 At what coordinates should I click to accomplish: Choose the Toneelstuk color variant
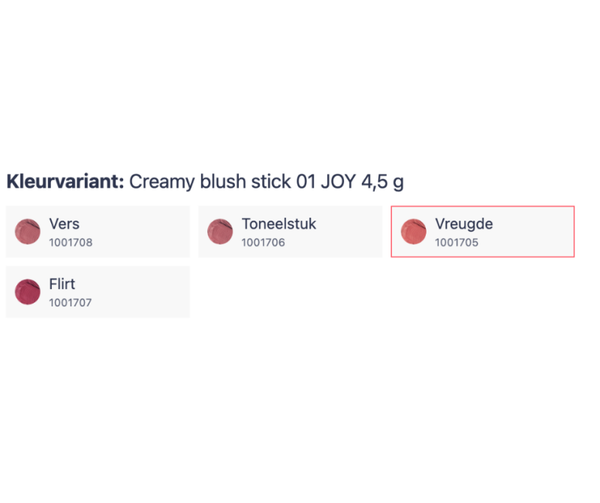(x=290, y=232)
